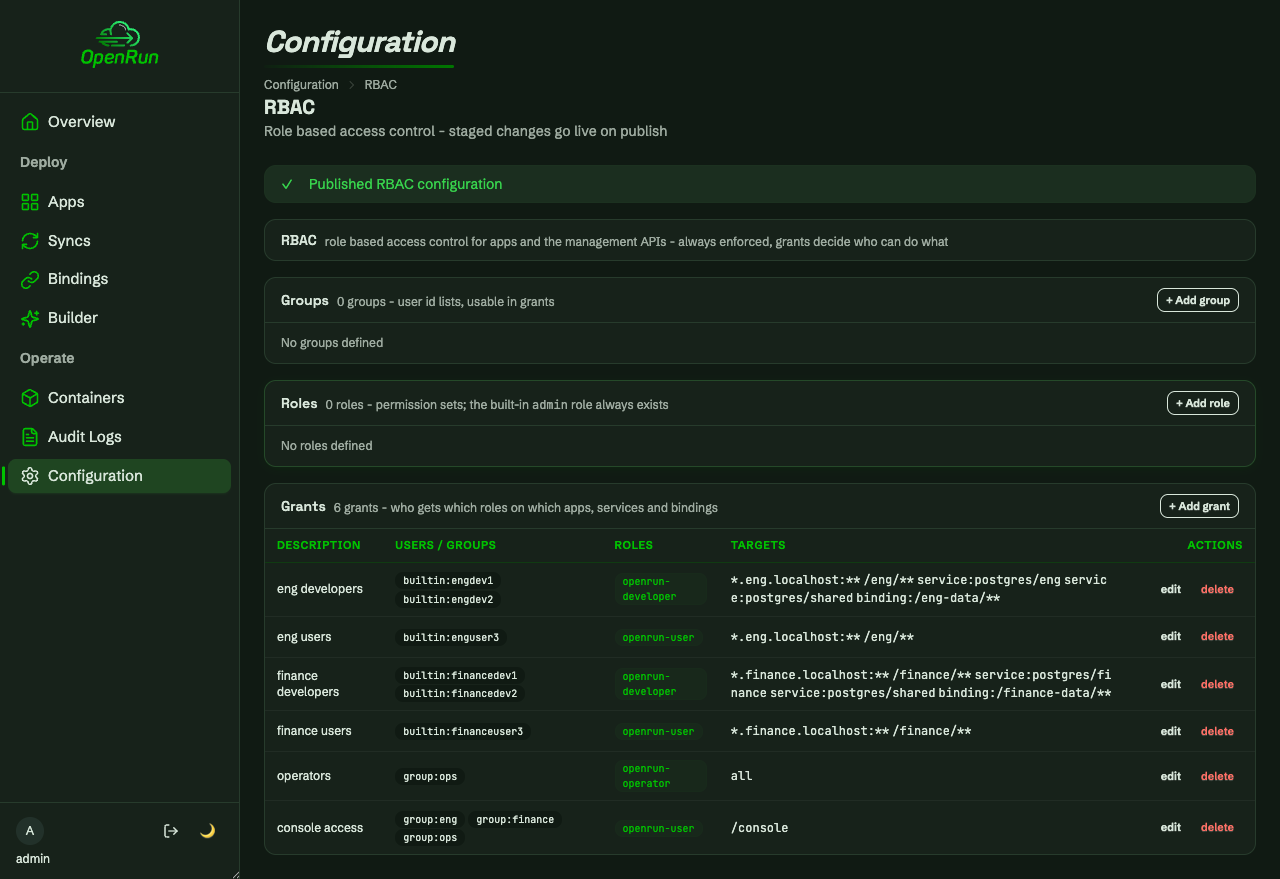
Task: Click the Users / Groups column header
Action: [x=446, y=545]
